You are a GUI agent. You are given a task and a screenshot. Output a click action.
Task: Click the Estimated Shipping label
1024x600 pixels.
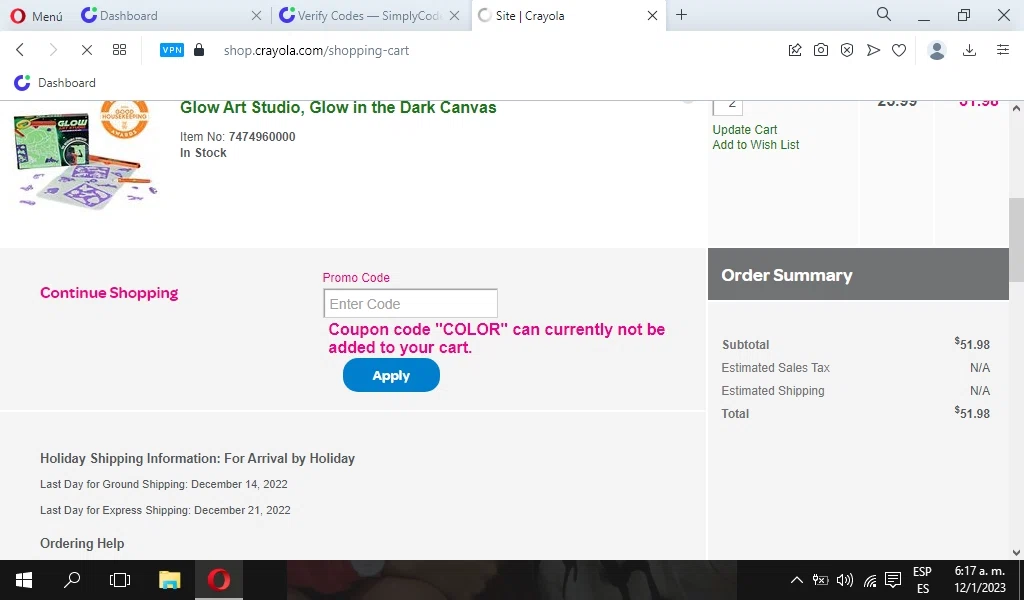click(773, 391)
